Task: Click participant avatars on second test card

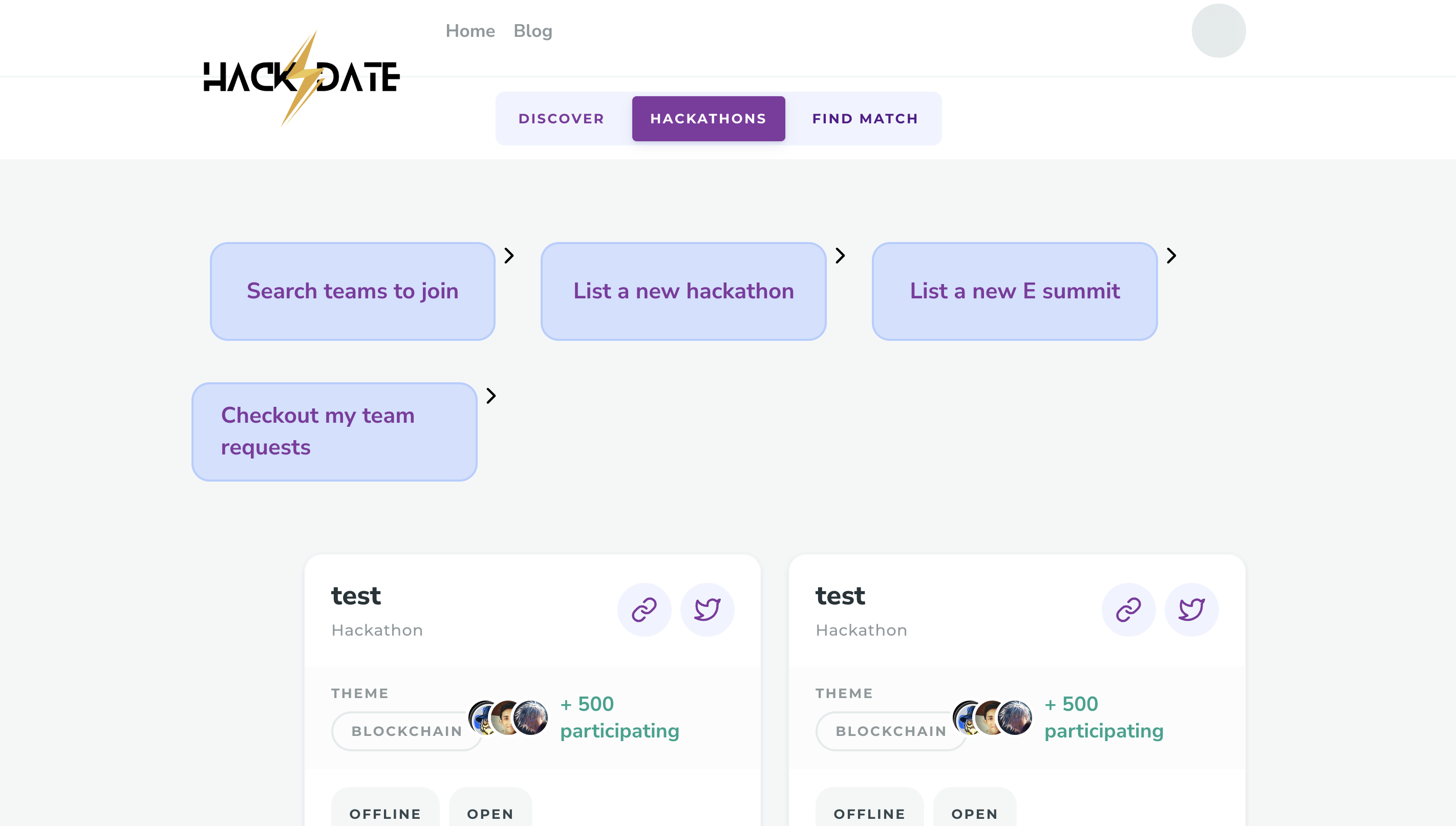Action: coord(992,718)
